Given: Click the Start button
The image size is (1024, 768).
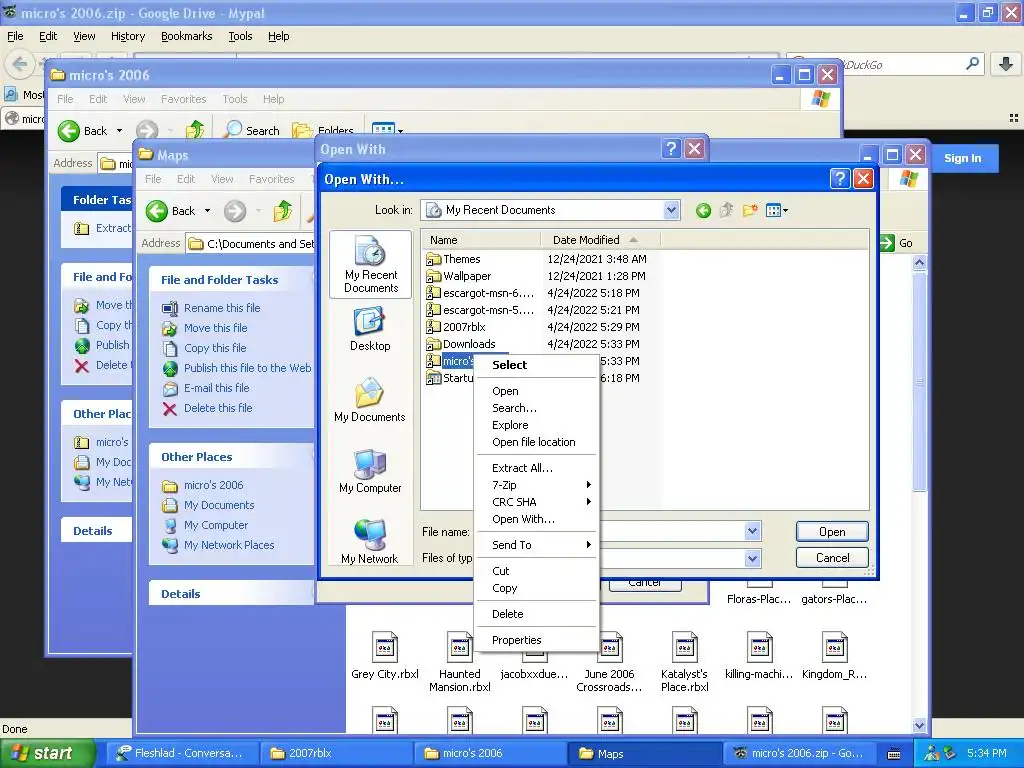Looking at the screenshot, I should point(46,753).
